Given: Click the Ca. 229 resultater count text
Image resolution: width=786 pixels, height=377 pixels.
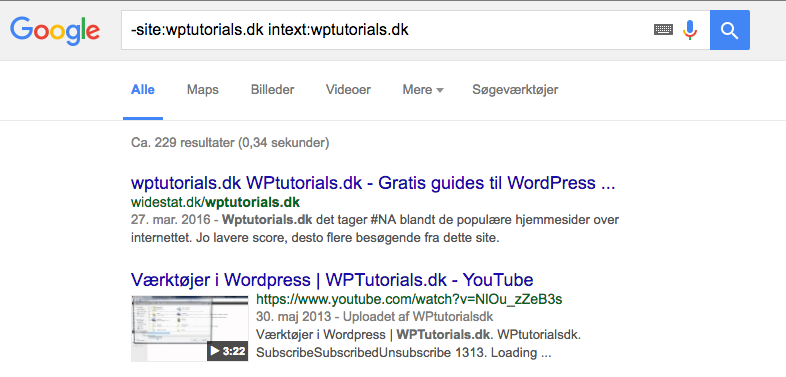Looking at the screenshot, I should coord(230,143).
